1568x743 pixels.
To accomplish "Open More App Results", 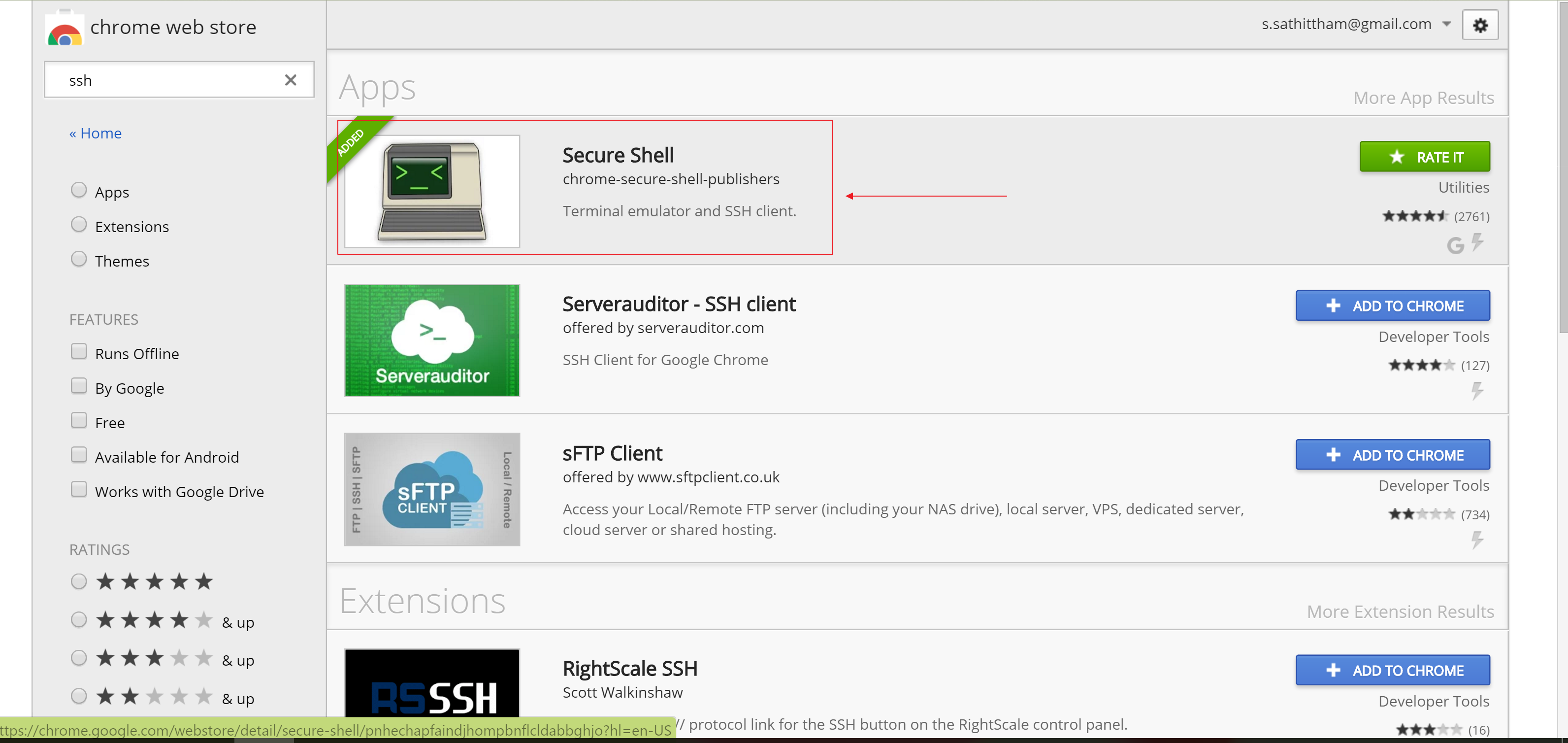I will click(x=1424, y=97).
